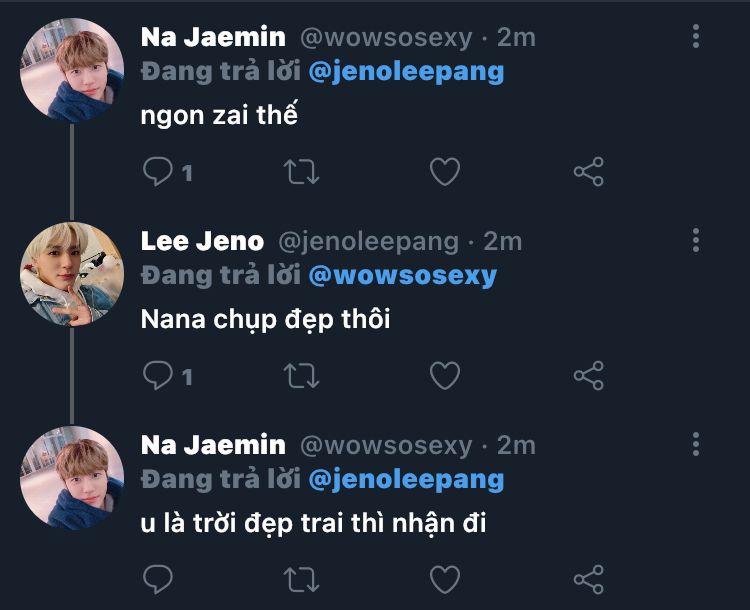The image size is (750, 610).
Task: Like the "ngon zai thế" tweet
Action: 444,172
